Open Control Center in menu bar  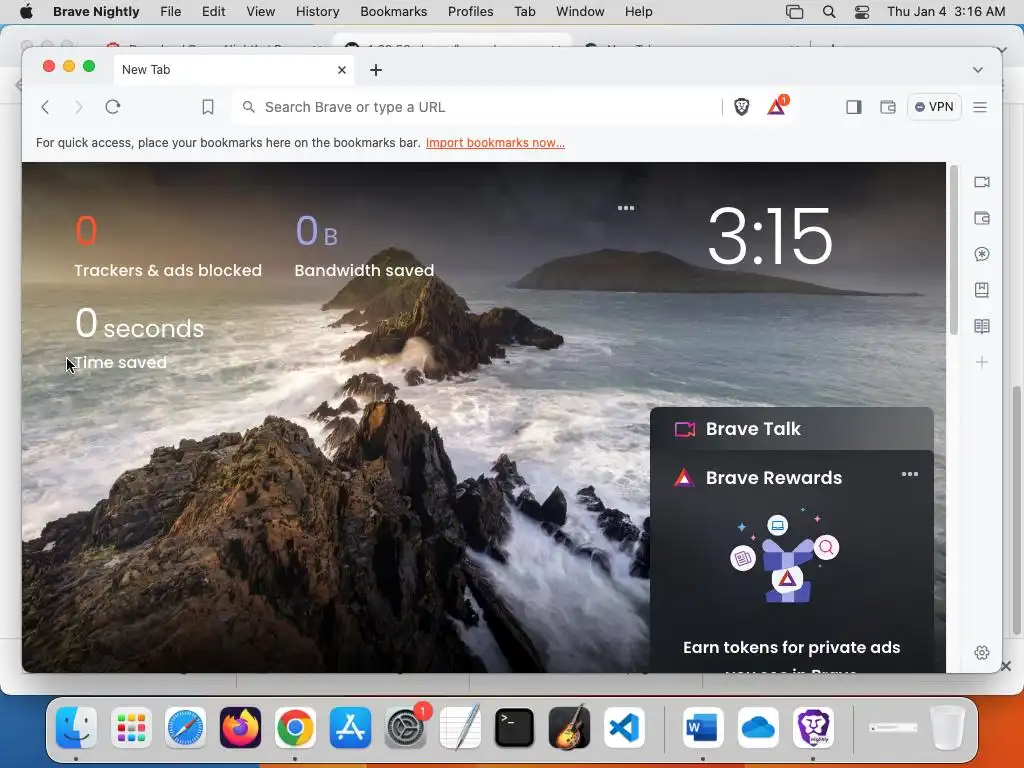click(862, 12)
